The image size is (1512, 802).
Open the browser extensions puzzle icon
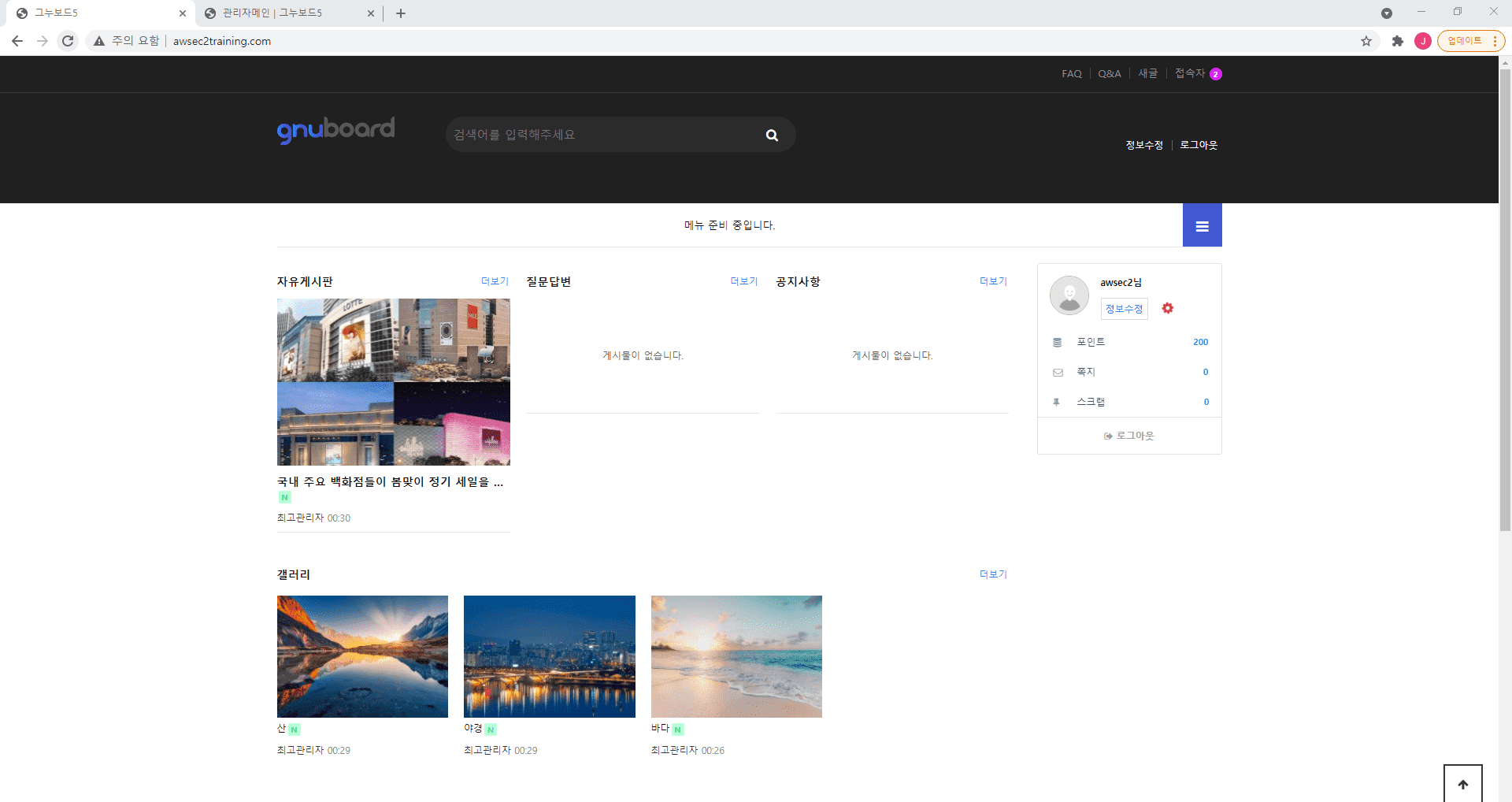(1398, 41)
